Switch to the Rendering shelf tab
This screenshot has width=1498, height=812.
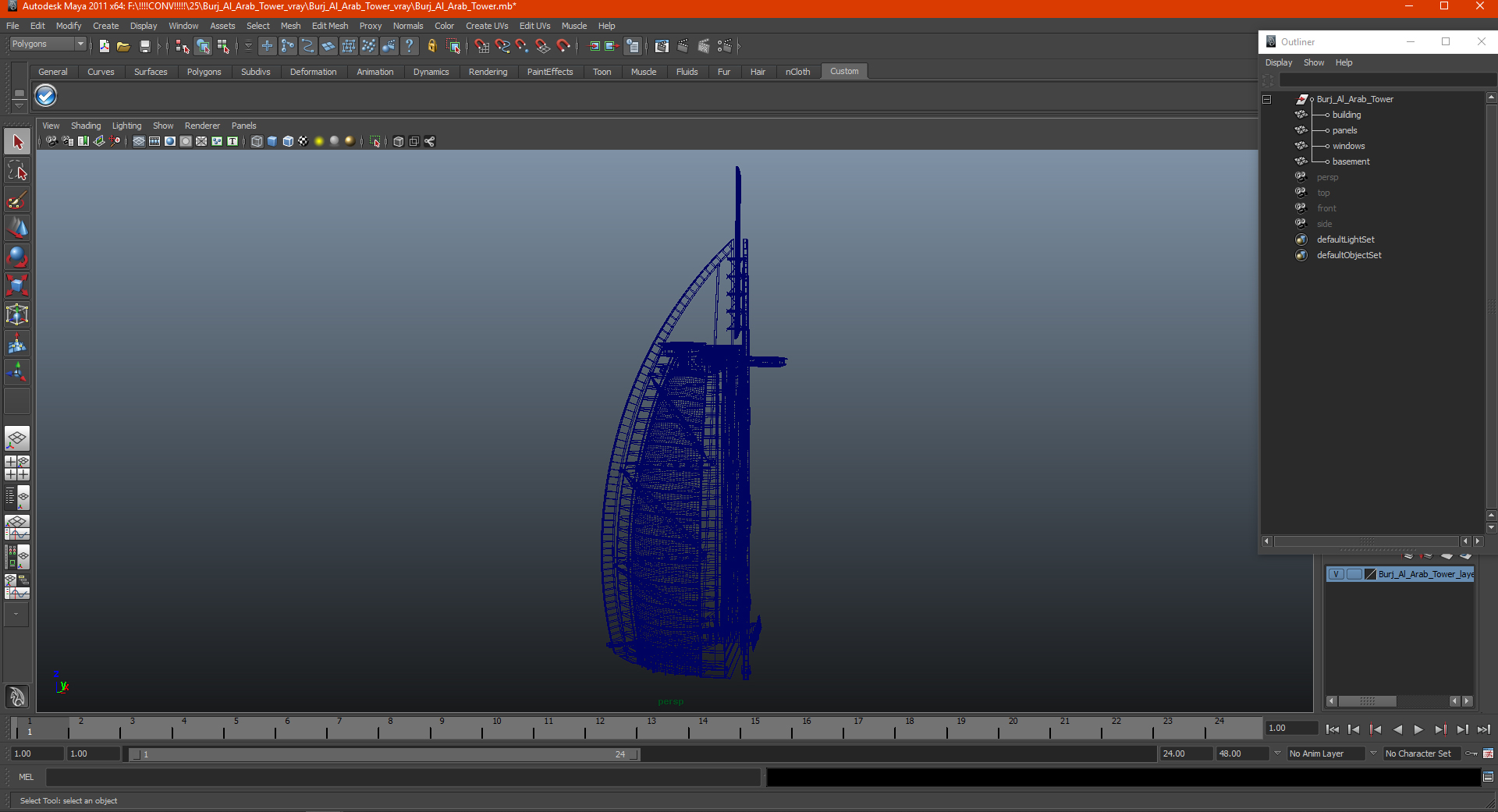coord(488,72)
